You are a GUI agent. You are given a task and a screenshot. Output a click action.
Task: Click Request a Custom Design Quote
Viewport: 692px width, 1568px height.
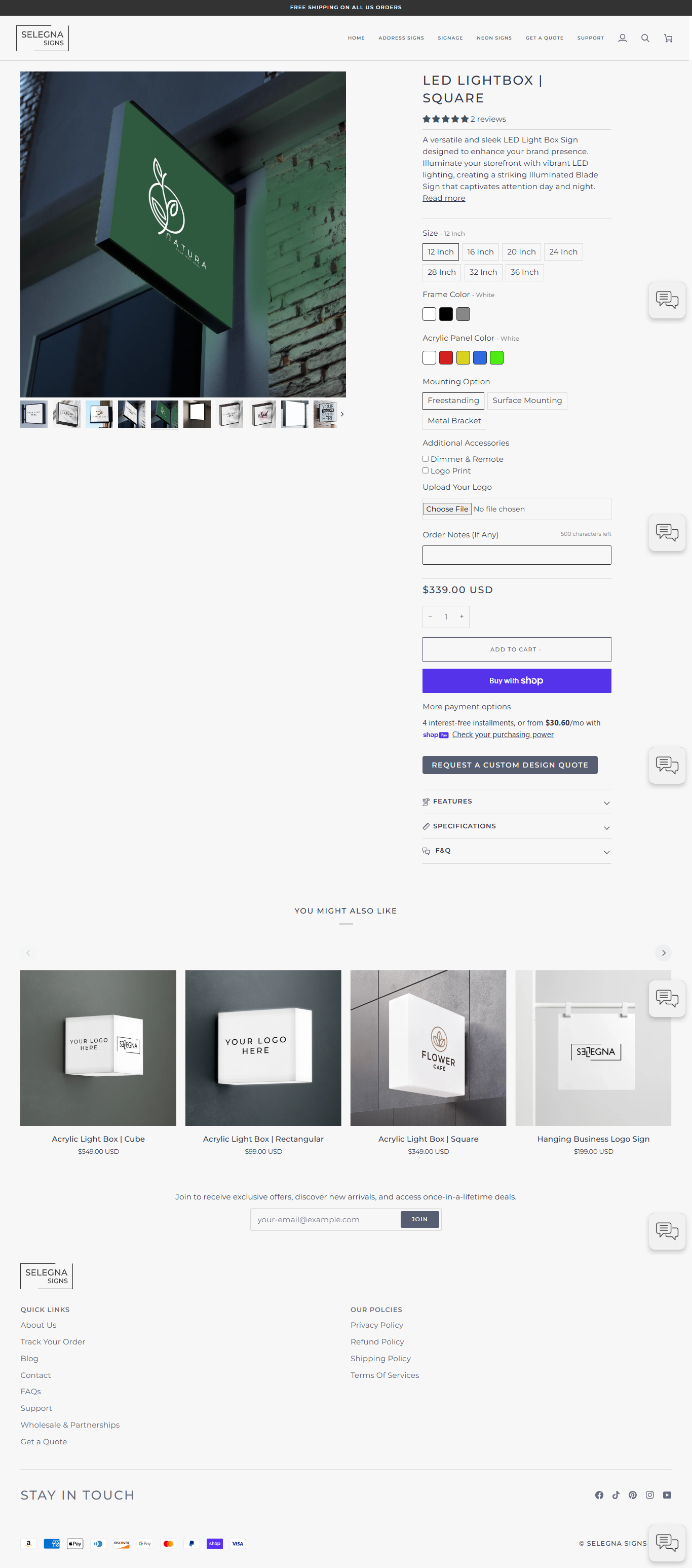click(510, 765)
